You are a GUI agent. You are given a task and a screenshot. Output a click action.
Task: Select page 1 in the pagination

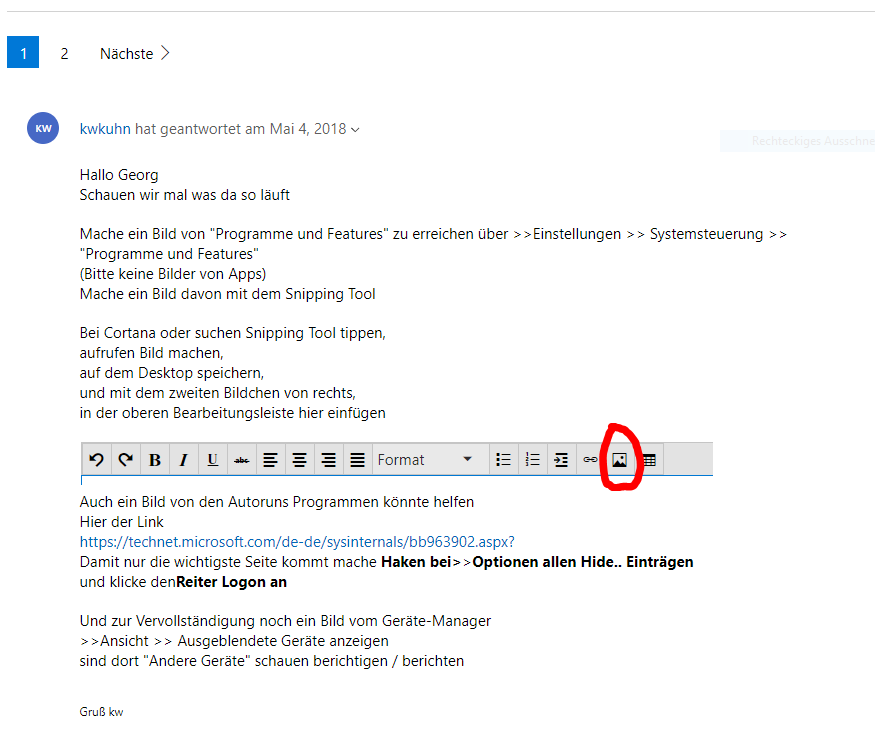[23, 52]
